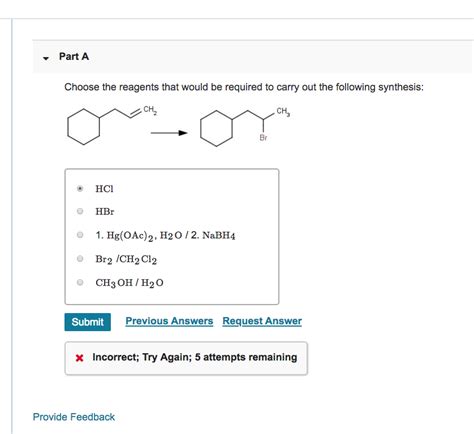Click the Submit button

point(87,322)
